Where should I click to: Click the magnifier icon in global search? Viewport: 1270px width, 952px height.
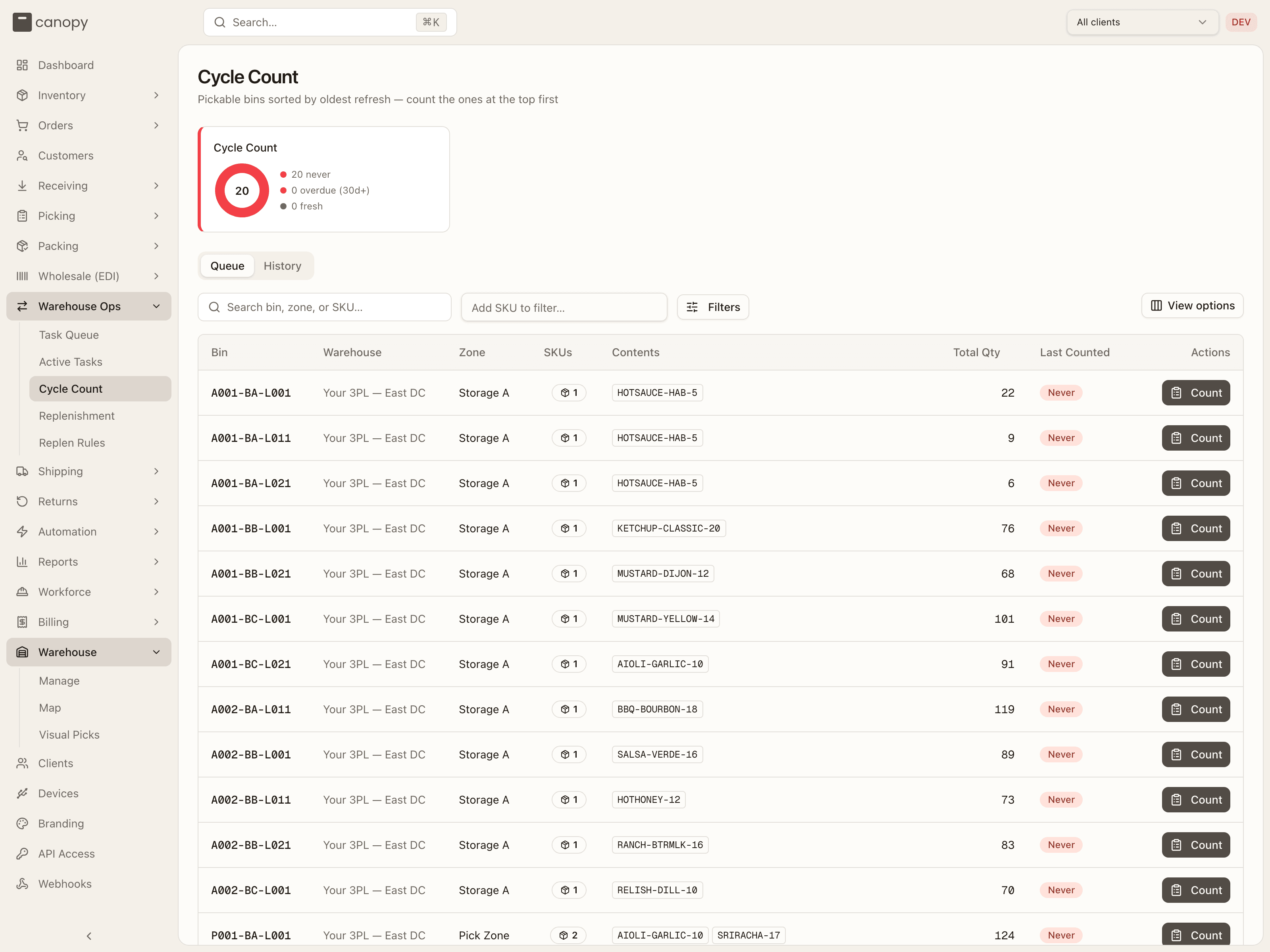pyautogui.click(x=220, y=22)
